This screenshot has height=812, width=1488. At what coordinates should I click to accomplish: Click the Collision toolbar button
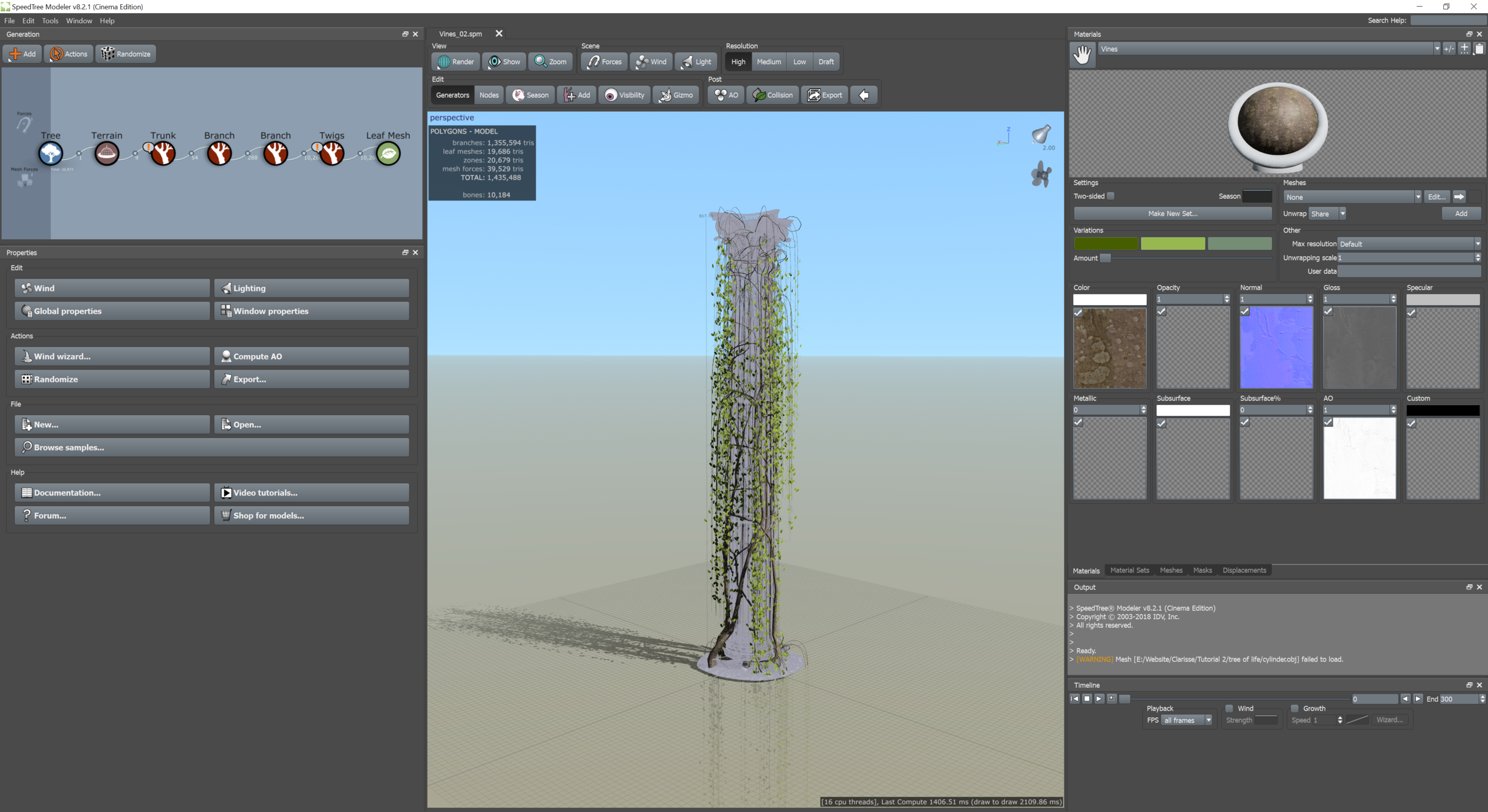[x=773, y=95]
